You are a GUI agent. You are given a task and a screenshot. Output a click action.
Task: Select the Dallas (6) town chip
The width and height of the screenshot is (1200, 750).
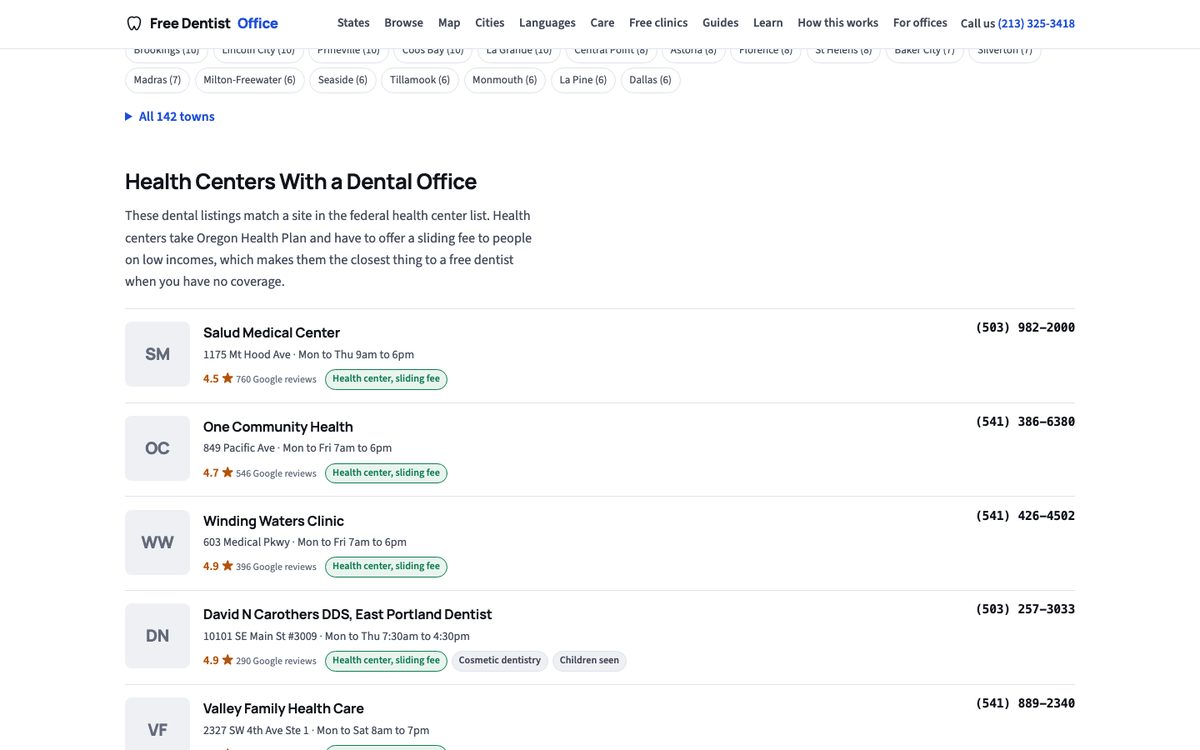click(x=651, y=80)
